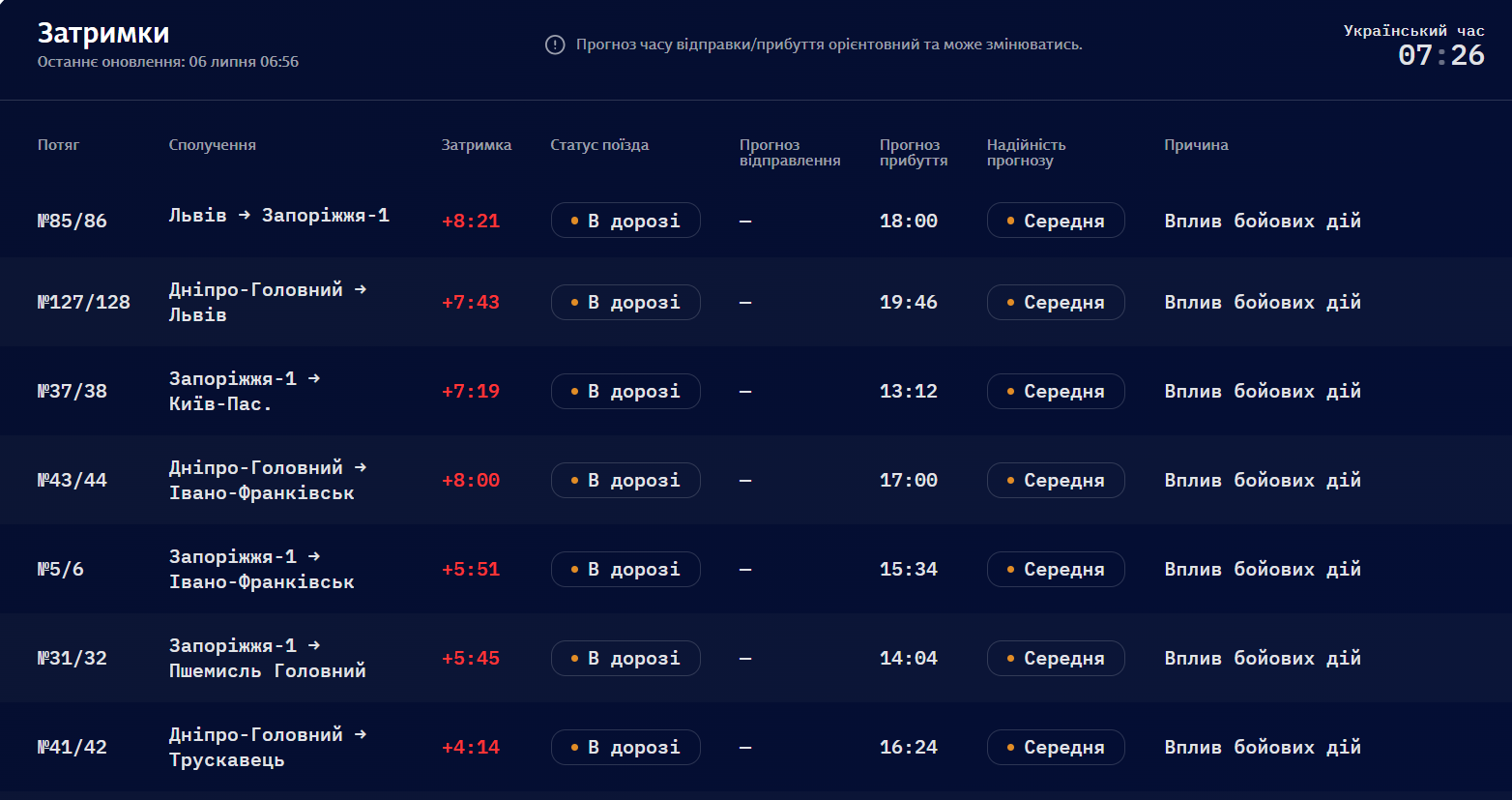
Task: Click the 'В дорозі' status badge for train №85/86
Action: tap(625, 220)
